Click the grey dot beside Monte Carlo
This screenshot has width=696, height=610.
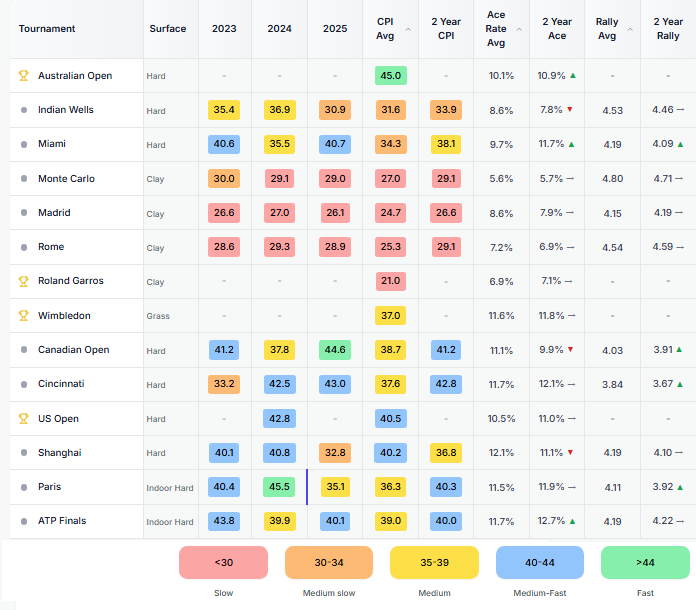click(24, 178)
